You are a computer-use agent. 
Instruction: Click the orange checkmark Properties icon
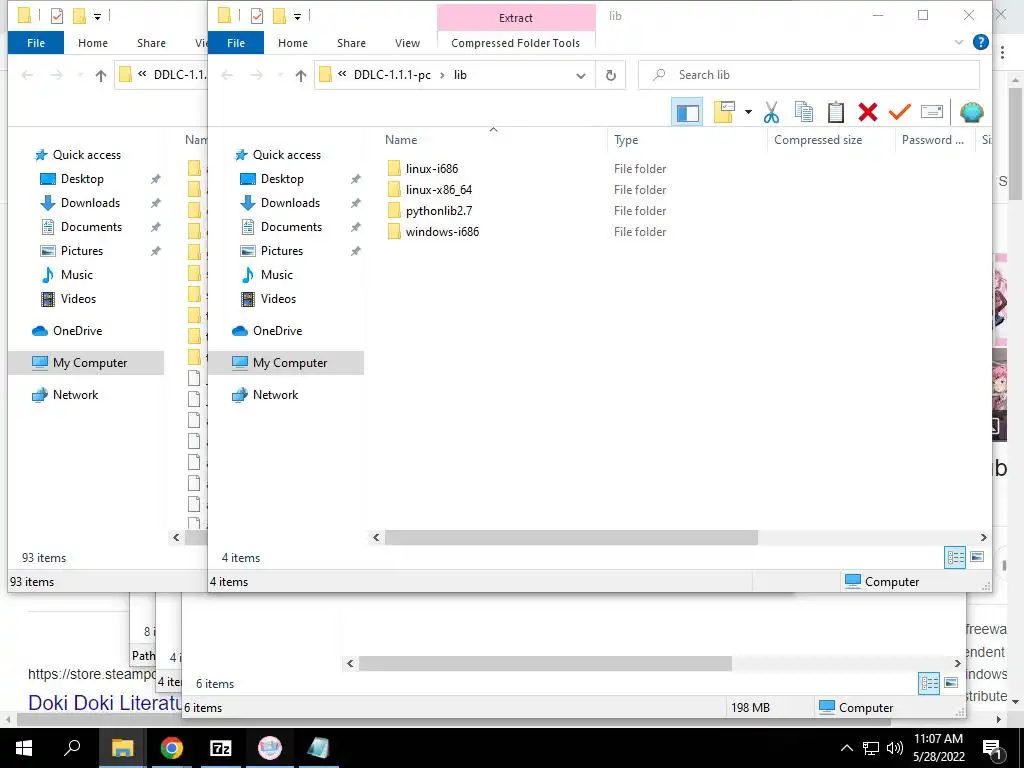click(900, 112)
